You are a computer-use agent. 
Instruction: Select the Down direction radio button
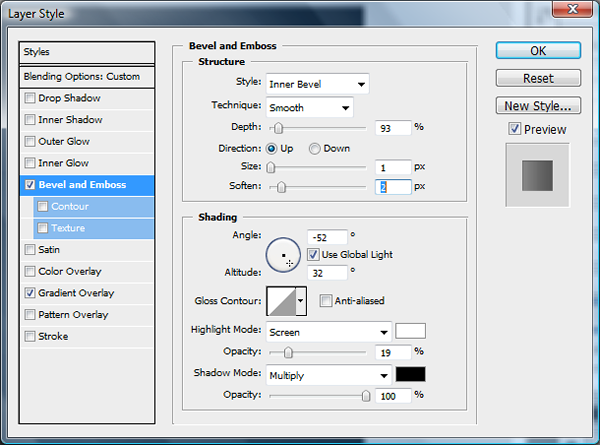tap(315, 148)
